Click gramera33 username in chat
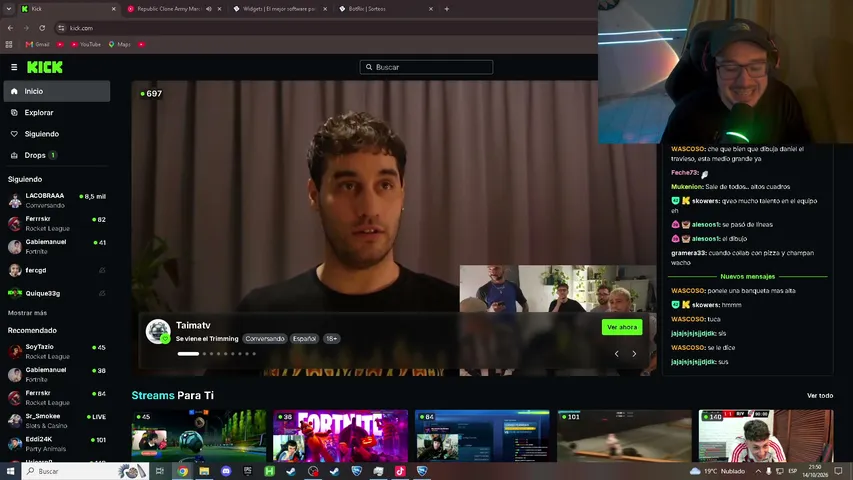The height and width of the screenshot is (480, 853). point(688,253)
